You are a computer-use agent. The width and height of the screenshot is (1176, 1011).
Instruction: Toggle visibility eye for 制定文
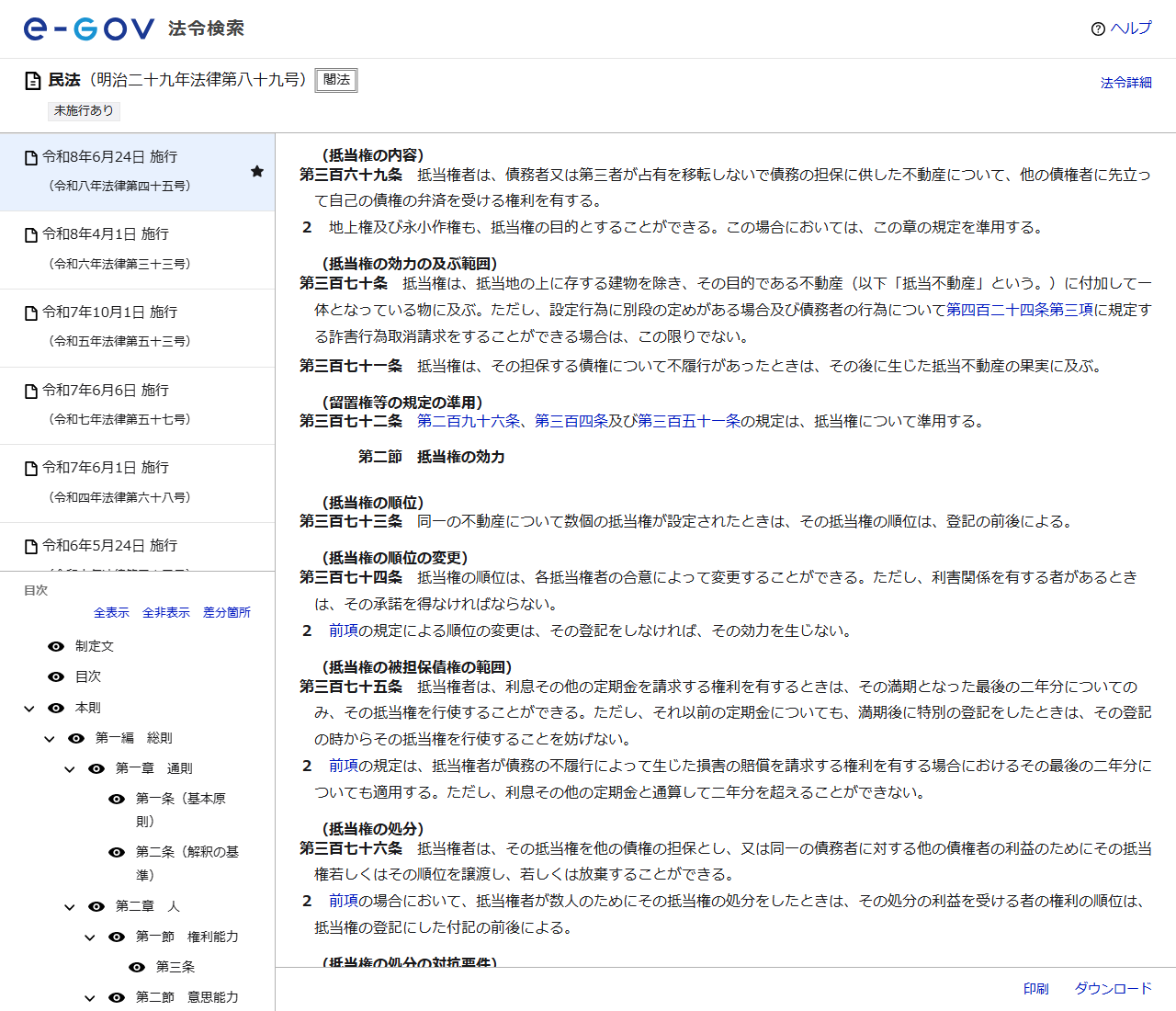(56, 647)
